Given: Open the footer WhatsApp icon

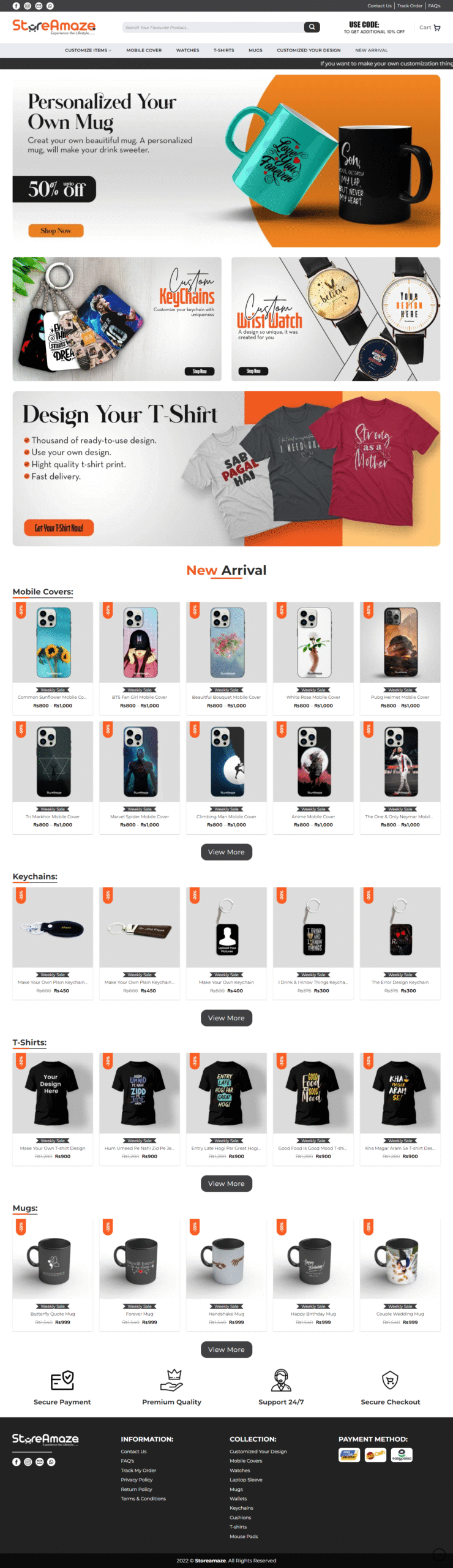Looking at the screenshot, I should point(51,1461).
